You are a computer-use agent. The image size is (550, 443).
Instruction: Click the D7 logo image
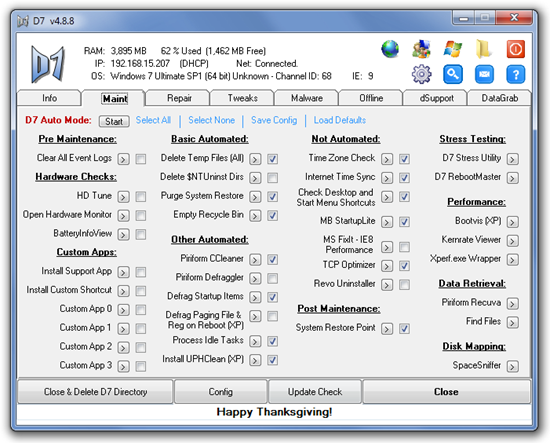[x=48, y=64]
